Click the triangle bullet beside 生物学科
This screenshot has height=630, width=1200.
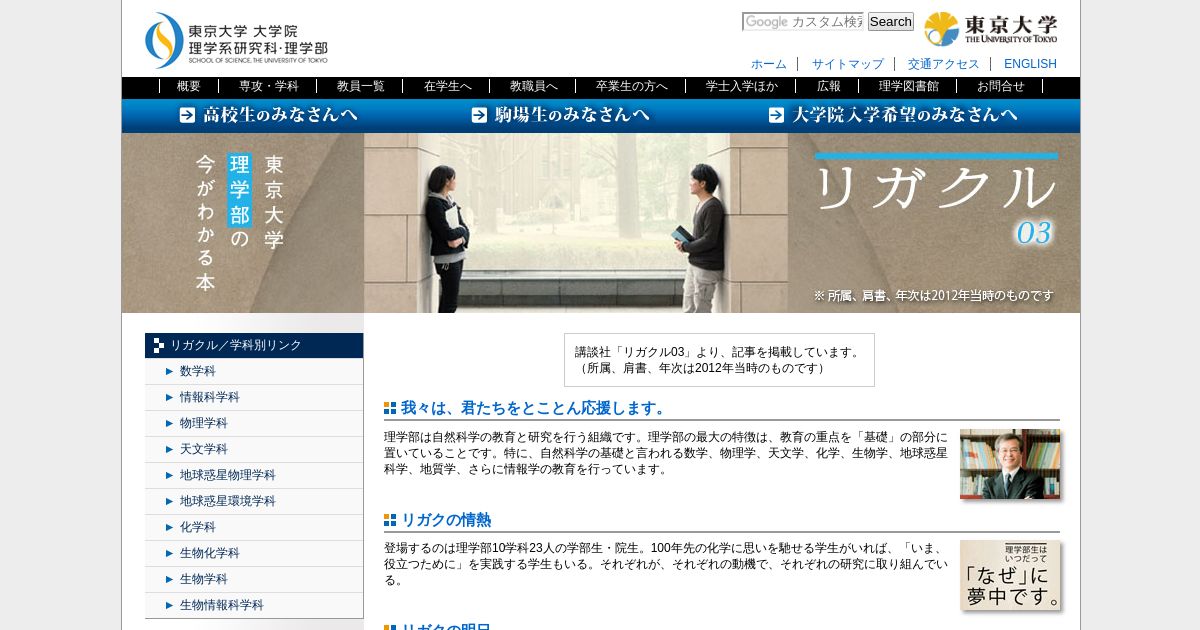click(x=170, y=579)
